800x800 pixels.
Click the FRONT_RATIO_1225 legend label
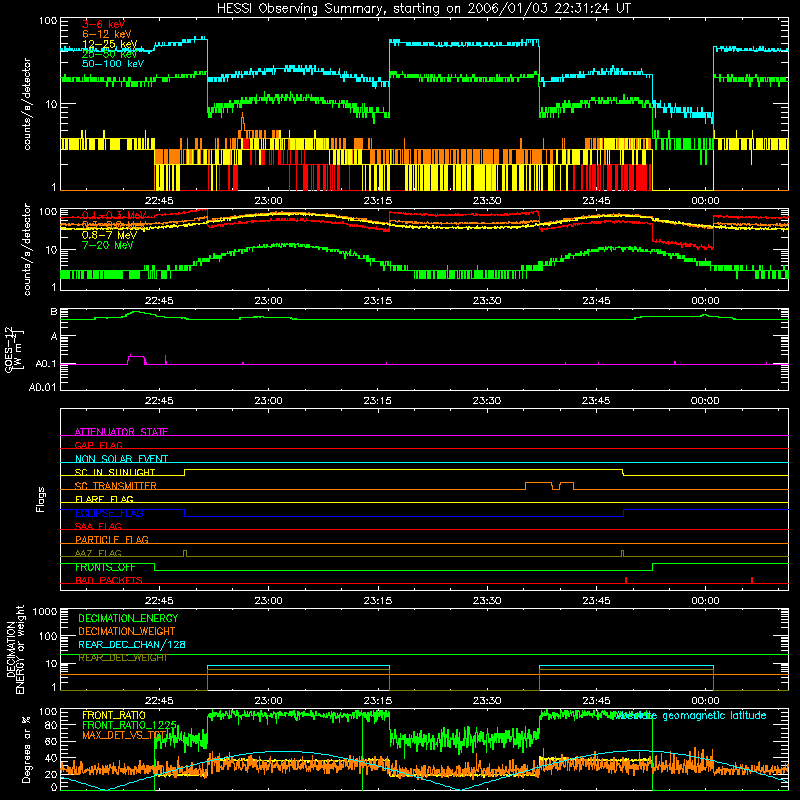click(x=129, y=725)
